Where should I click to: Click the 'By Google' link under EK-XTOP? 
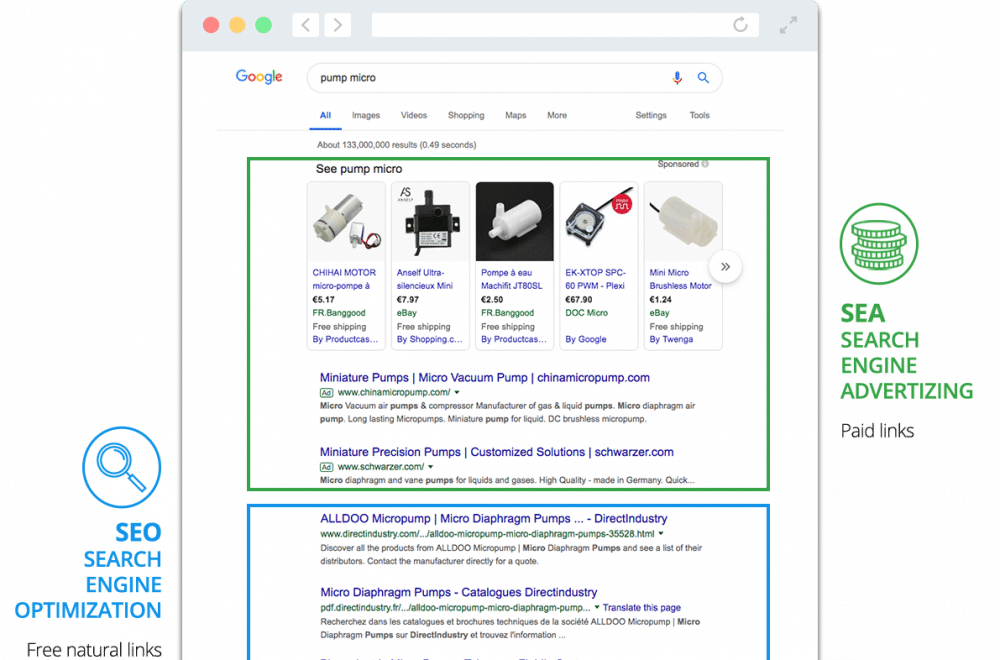coord(585,339)
